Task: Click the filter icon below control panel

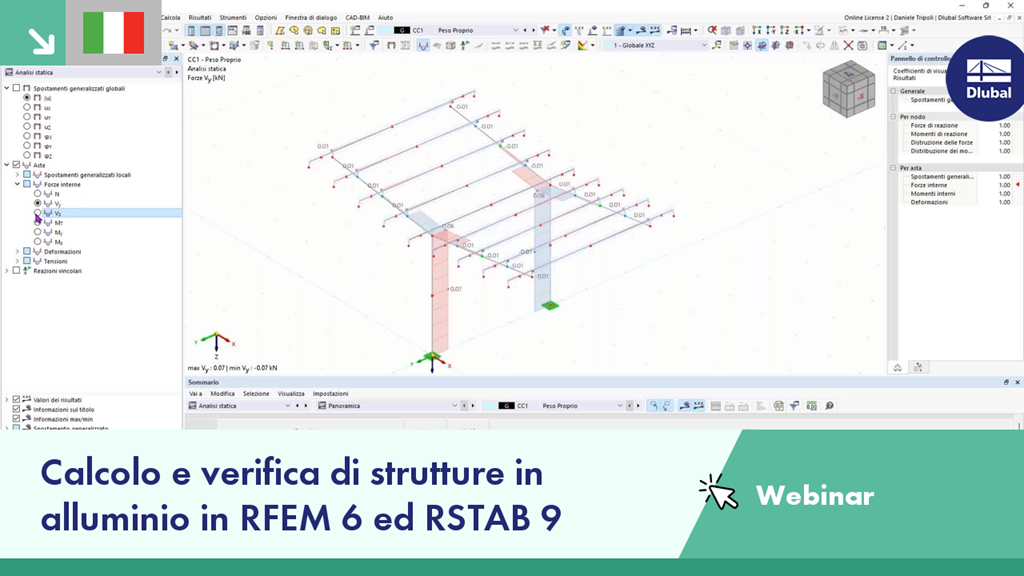Action: [918, 368]
